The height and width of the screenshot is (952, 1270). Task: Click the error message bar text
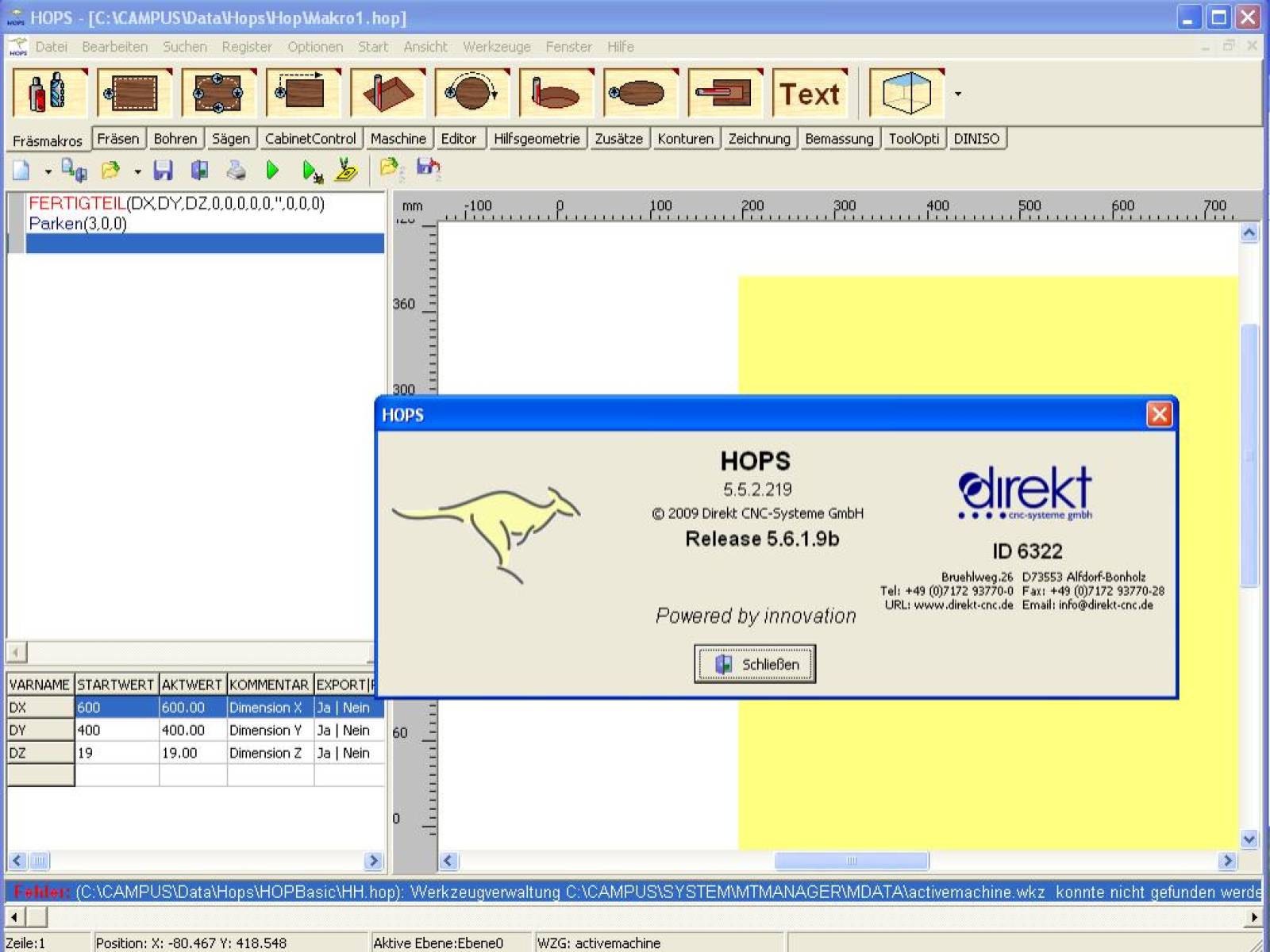(635, 892)
